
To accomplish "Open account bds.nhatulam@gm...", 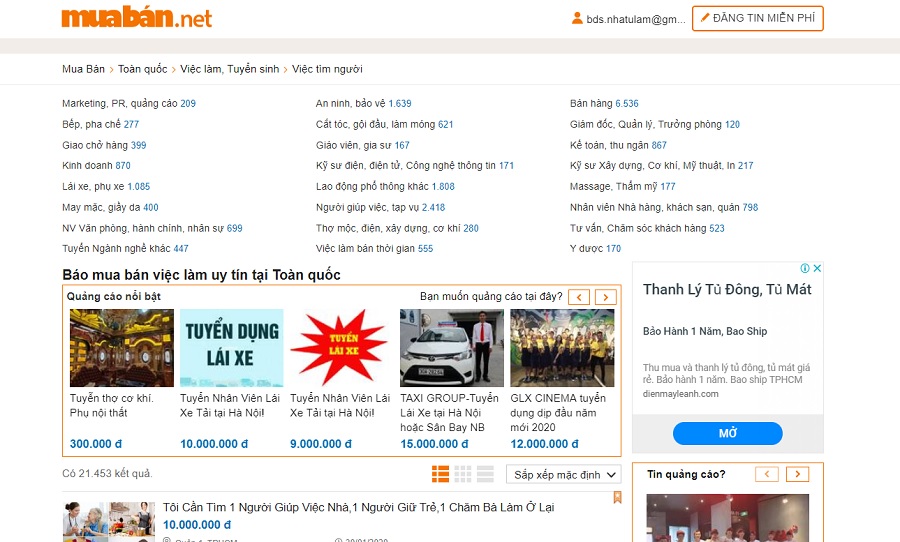I will click(636, 19).
